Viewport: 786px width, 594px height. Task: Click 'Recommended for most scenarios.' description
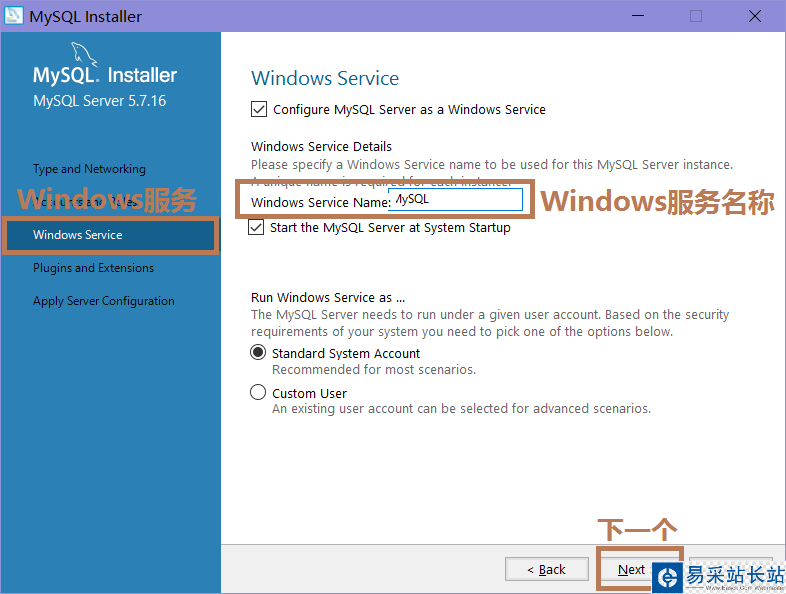click(x=374, y=369)
